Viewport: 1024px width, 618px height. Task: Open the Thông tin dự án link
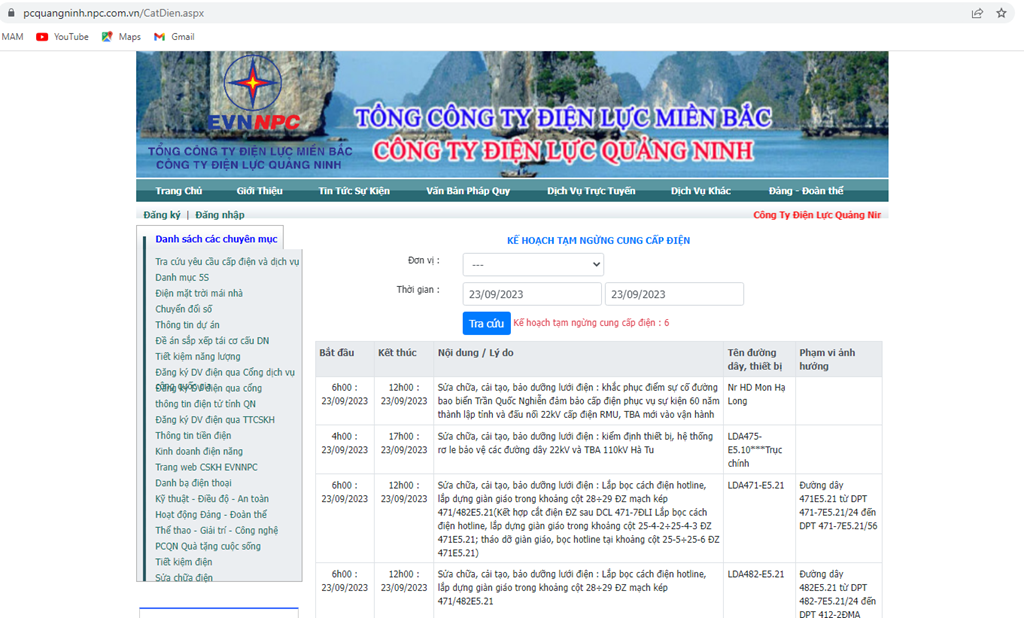point(187,325)
